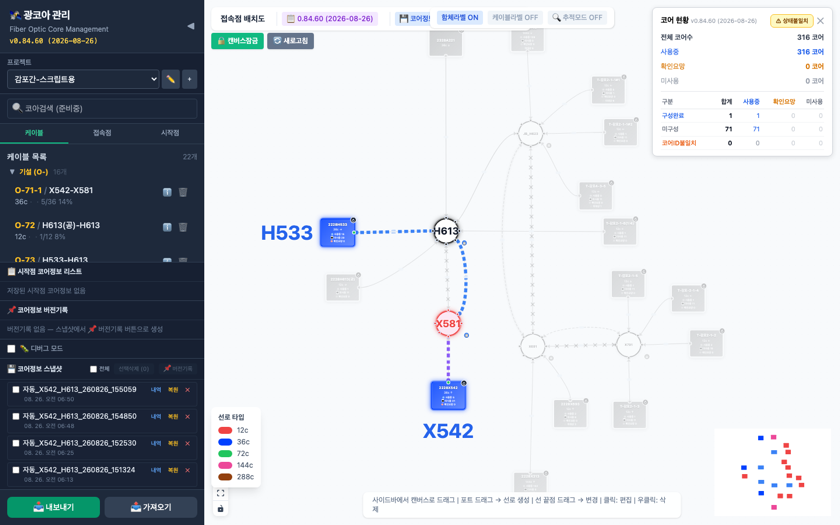Remove snapshot 자동_X542_H613_260826_151324 with red X
Screen dimensions: 840x525
[188, 470]
